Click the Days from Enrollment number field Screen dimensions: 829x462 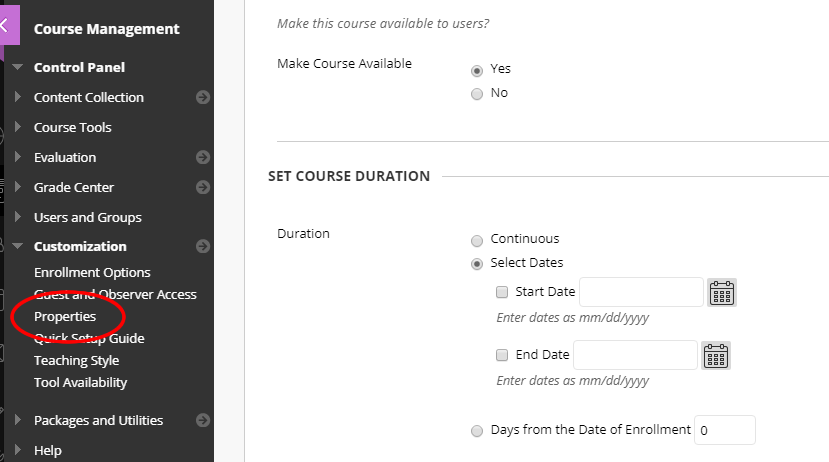[x=724, y=430]
